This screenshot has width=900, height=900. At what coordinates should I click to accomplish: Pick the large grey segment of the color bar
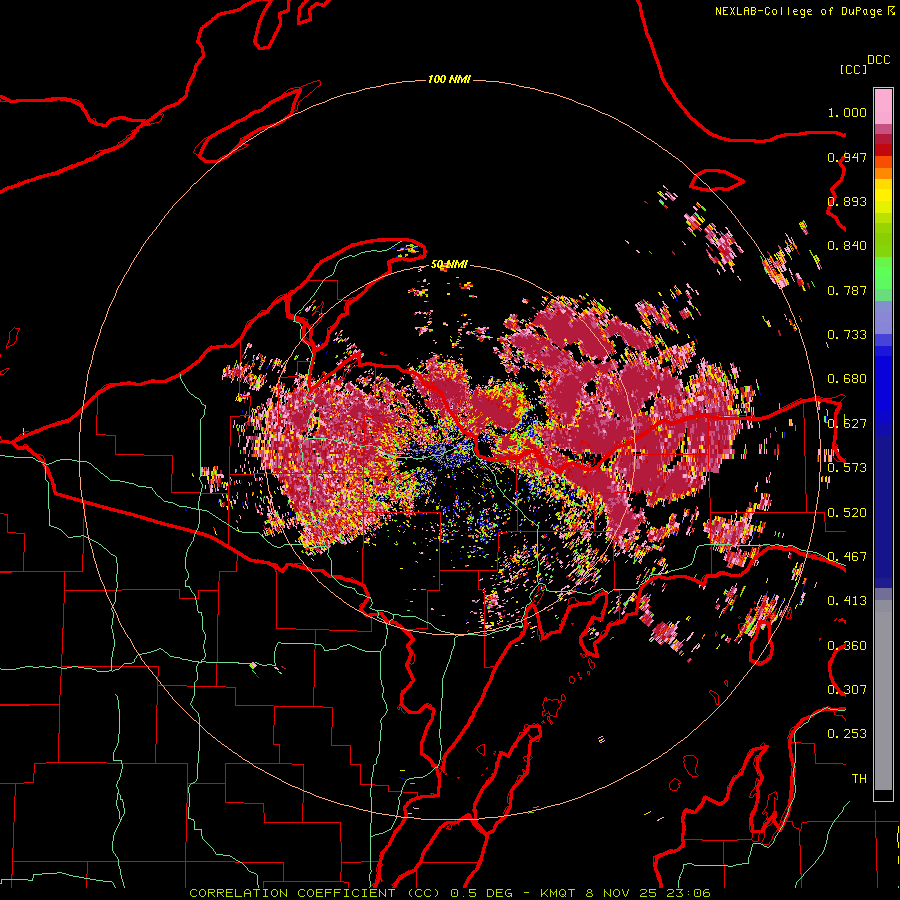(883, 695)
